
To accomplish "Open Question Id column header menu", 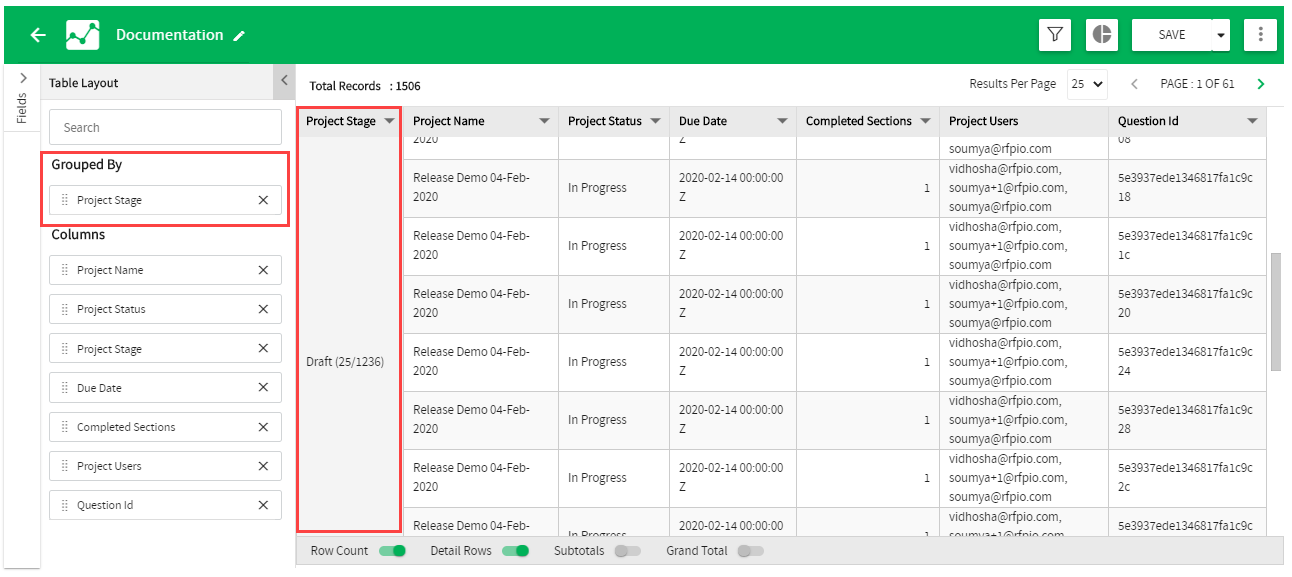I will [x=1252, y=121].
